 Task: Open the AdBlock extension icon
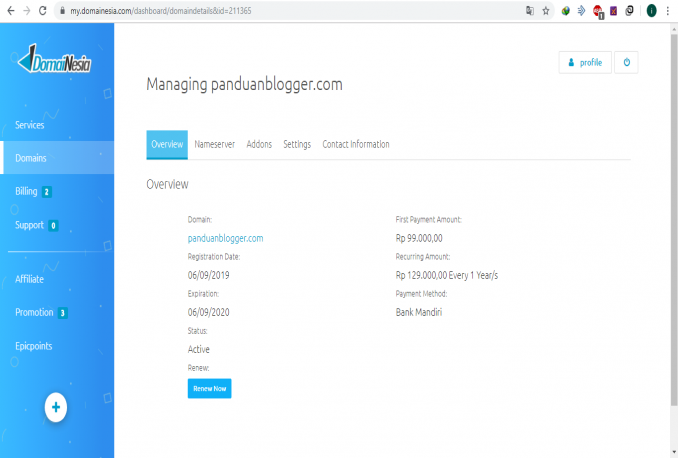pos(597,11)
